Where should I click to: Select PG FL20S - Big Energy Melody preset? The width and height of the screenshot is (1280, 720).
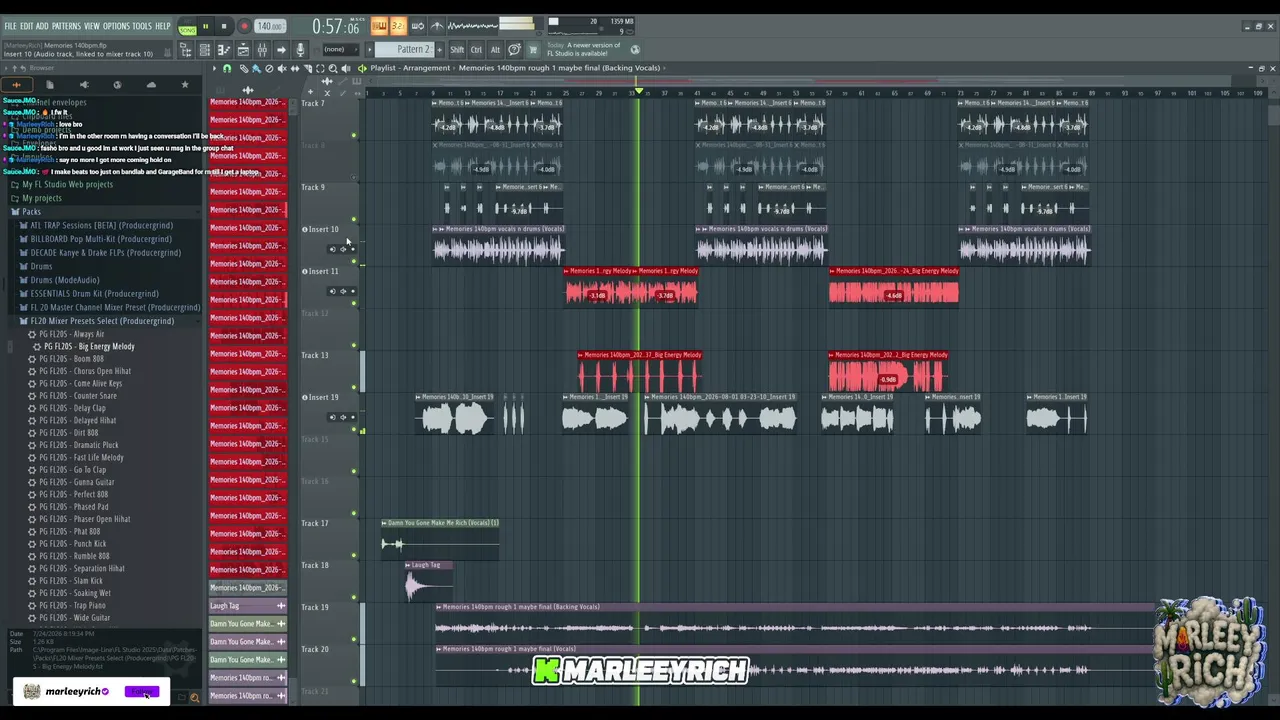[x=89, y=347]
